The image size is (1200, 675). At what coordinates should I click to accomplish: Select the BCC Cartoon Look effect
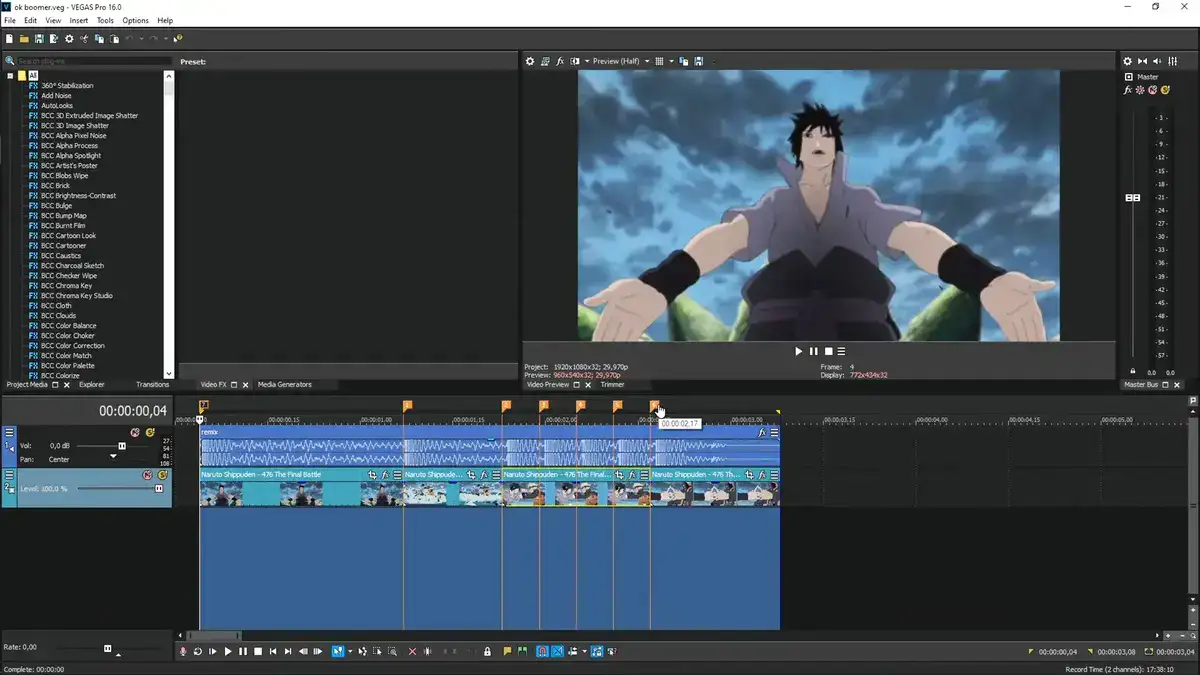(69, 236)
